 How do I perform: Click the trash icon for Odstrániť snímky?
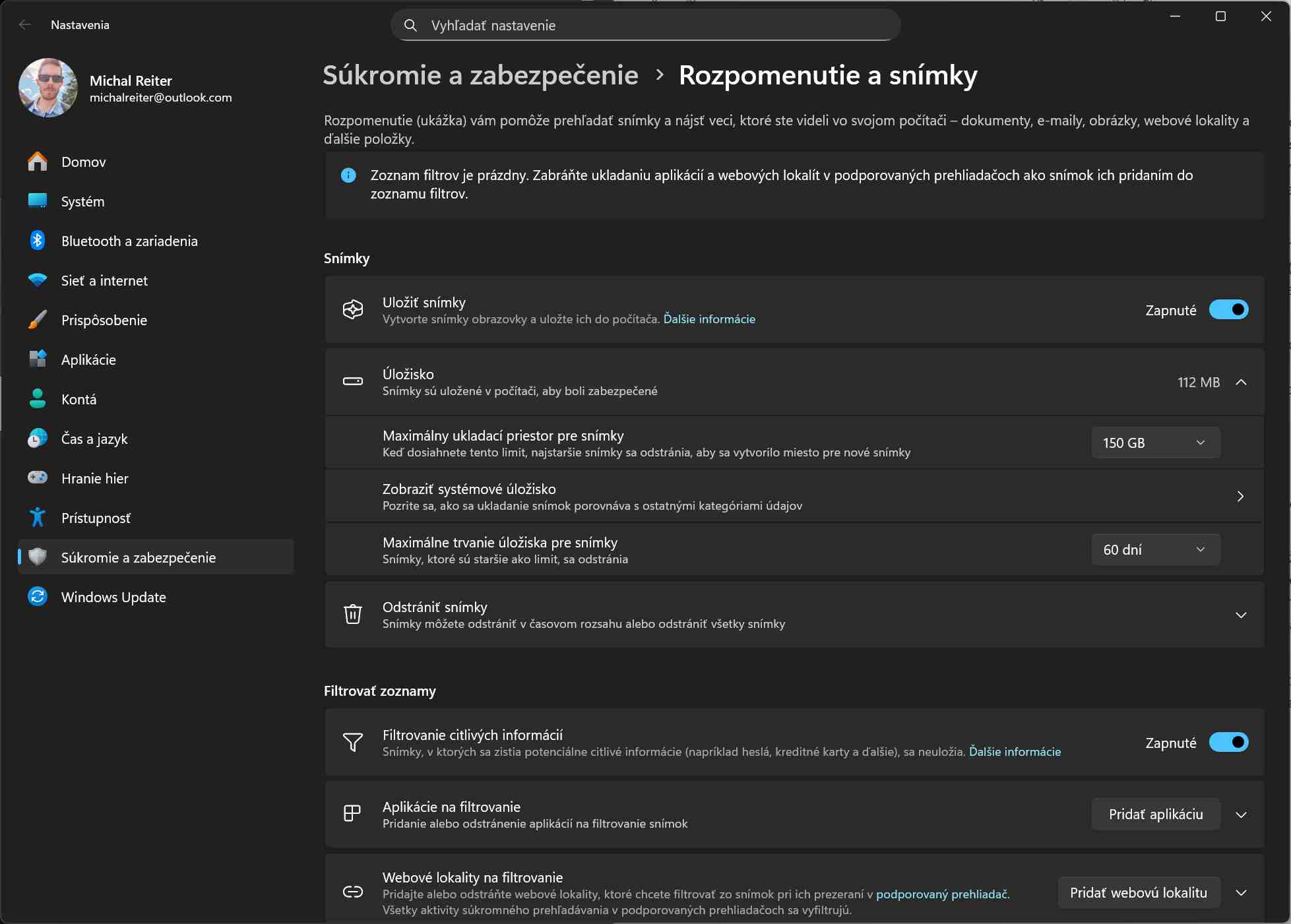(x=353, y=614)
